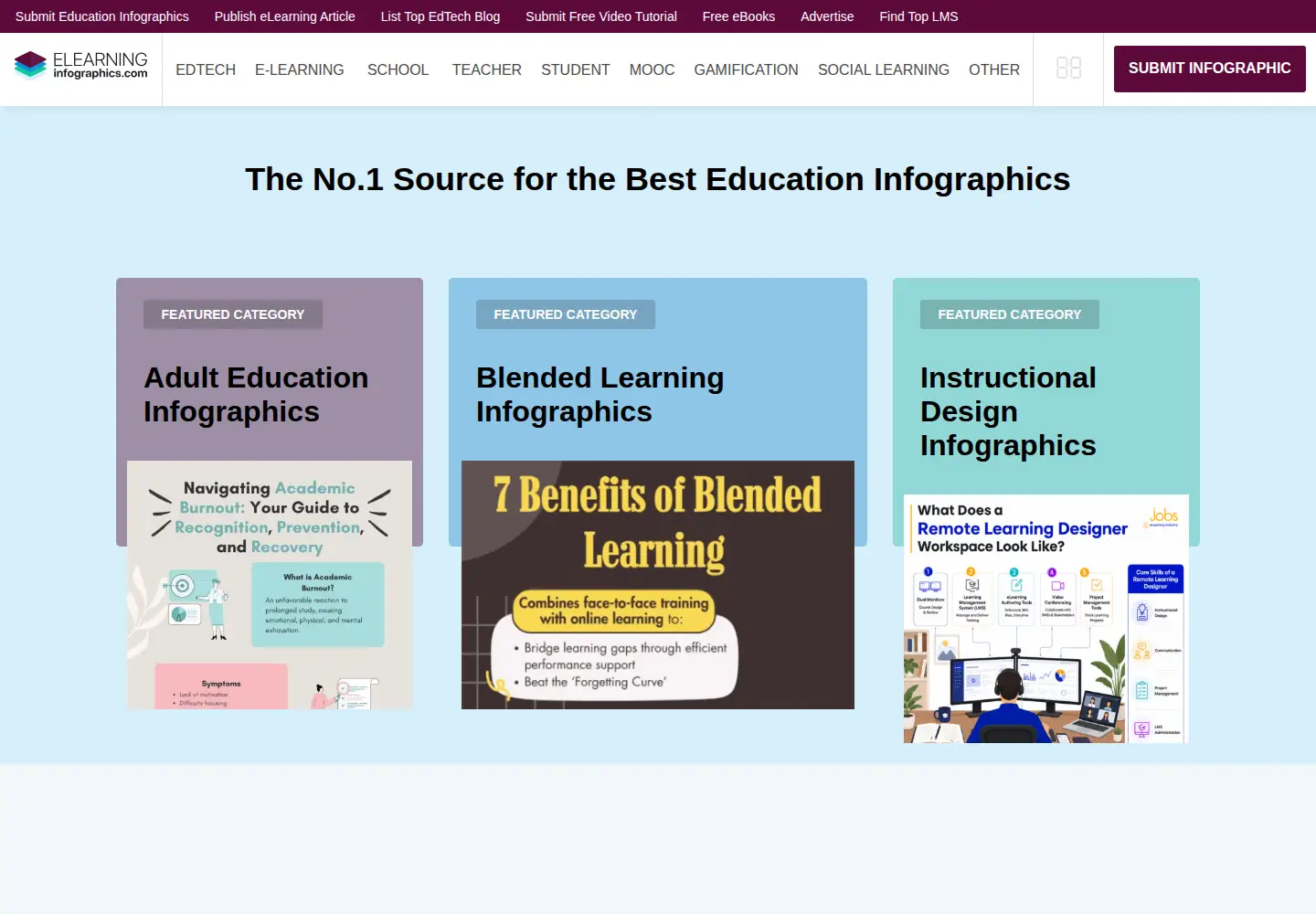Viewport: 1316px width, 914px height.
Task: Open Navigating Academic Burnout infographic thumbnail
Action: point(270,585)
